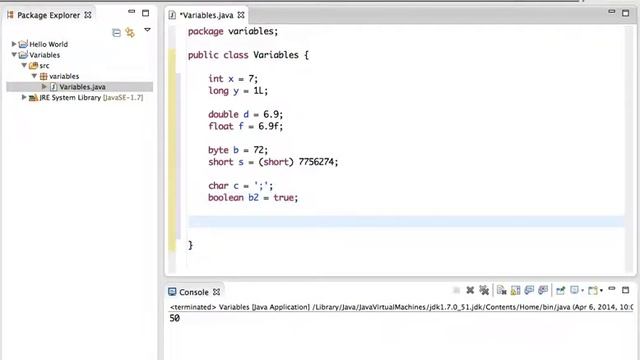Click the line 'package variables;'
This screenshot has height=360, width=640.
pos(233,31)
